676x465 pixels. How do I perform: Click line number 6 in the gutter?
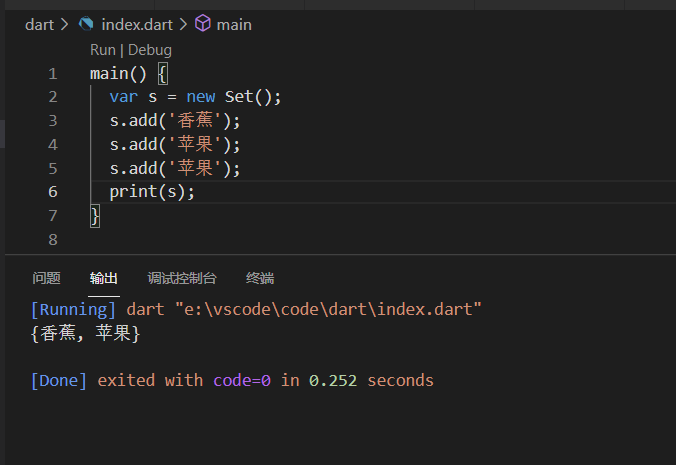point(53,192)
